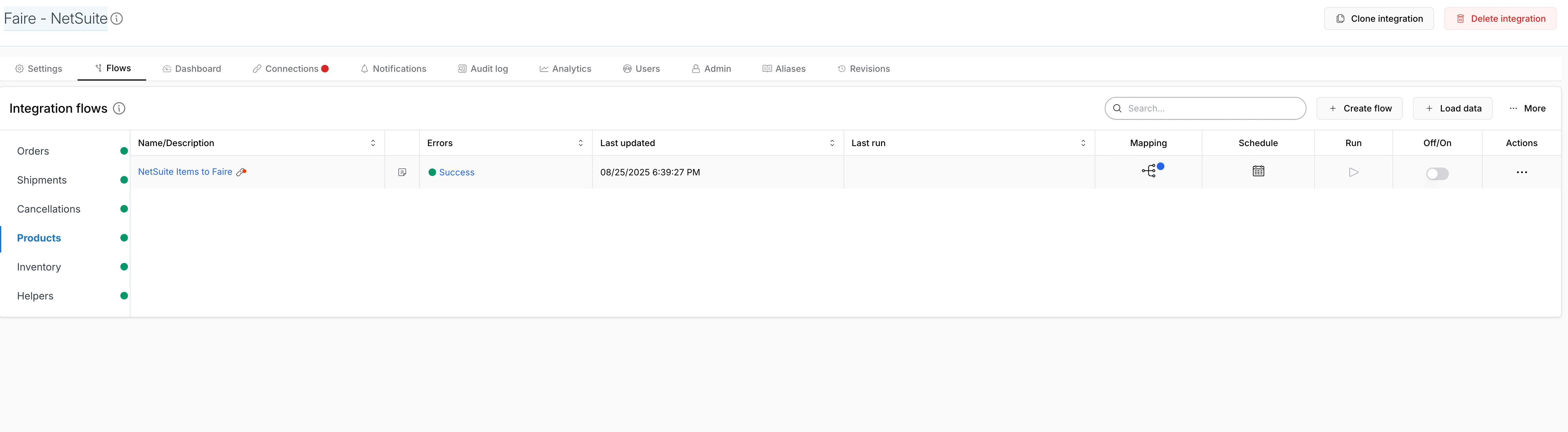Screen dimensions: 1568x432
Task: Click the Faire - NetSuite integration title
Action: pos(55,19)
